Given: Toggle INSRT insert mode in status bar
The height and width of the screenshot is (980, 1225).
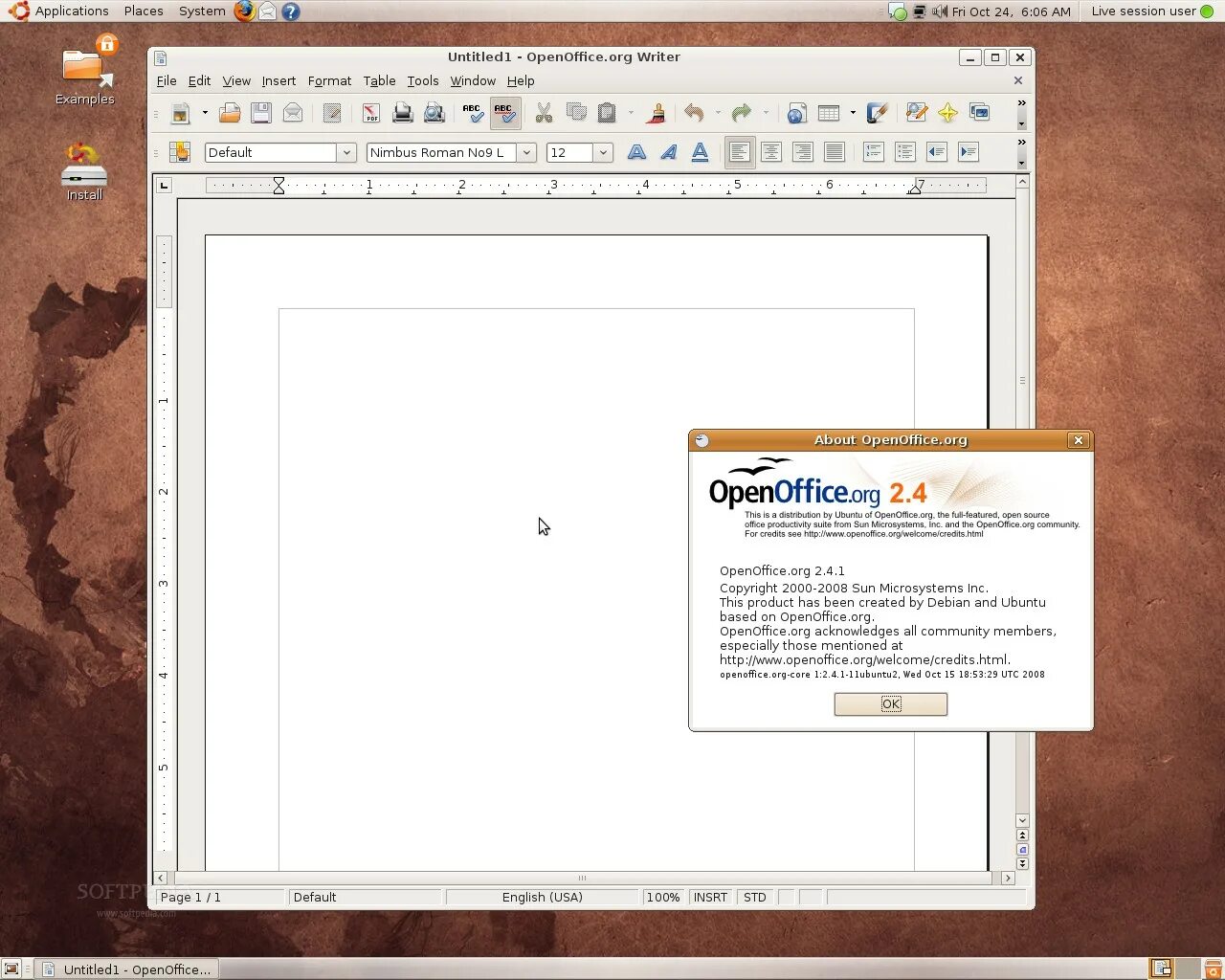Looking at the screenshot, I should point(710,898).
